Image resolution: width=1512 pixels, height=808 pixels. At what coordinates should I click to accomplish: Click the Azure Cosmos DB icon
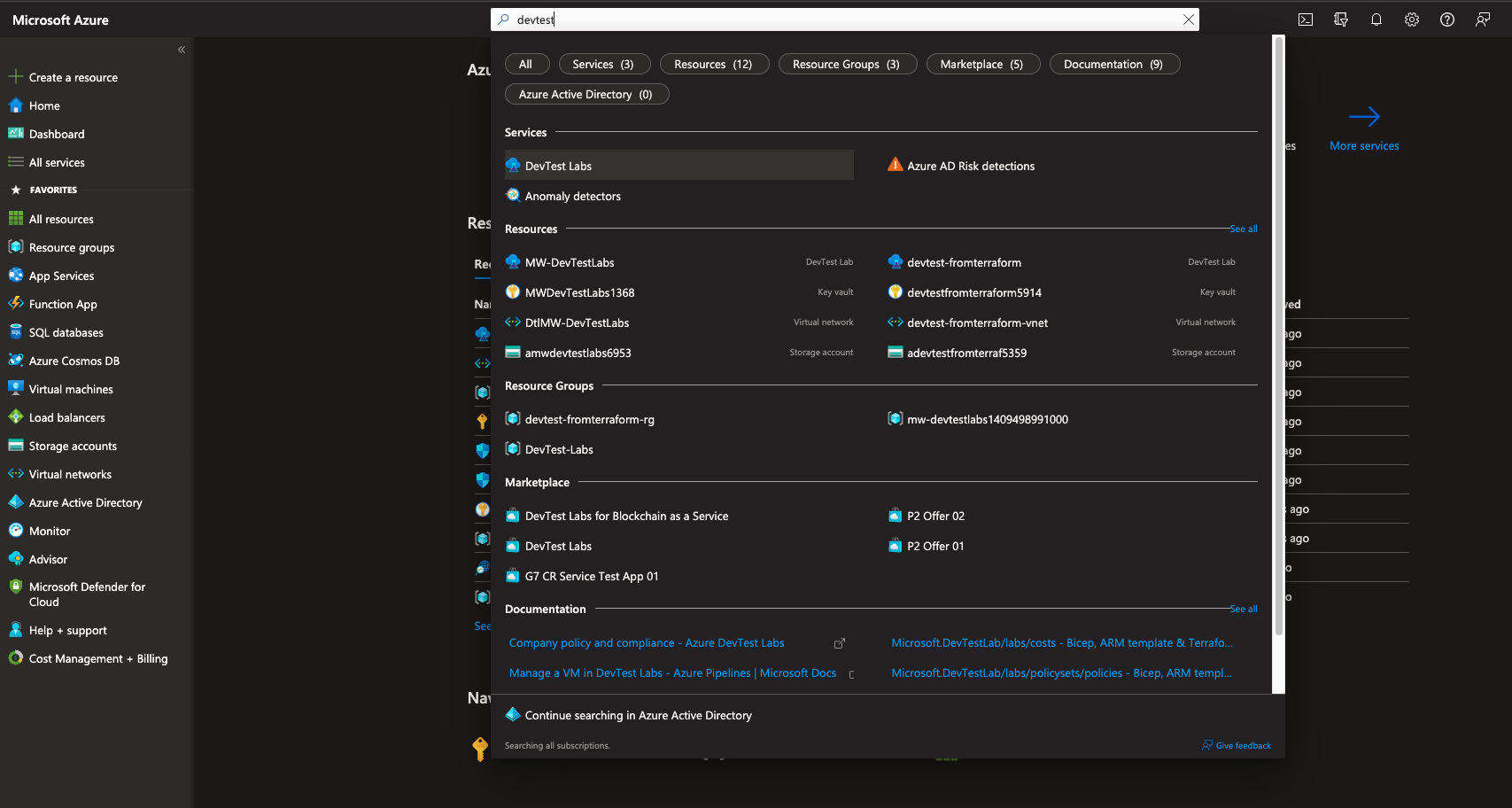15,361
